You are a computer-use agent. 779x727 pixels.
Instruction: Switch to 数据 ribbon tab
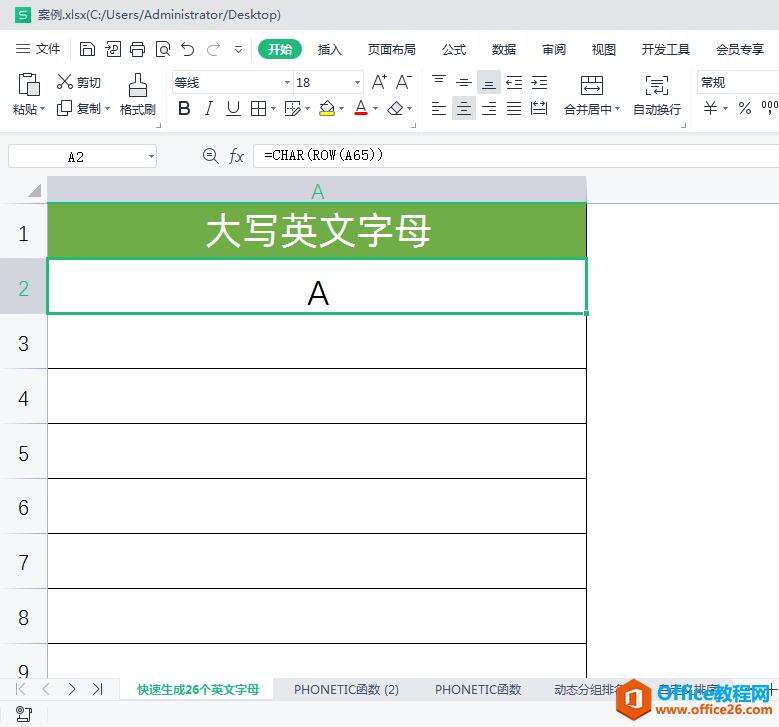pos(504,49)
